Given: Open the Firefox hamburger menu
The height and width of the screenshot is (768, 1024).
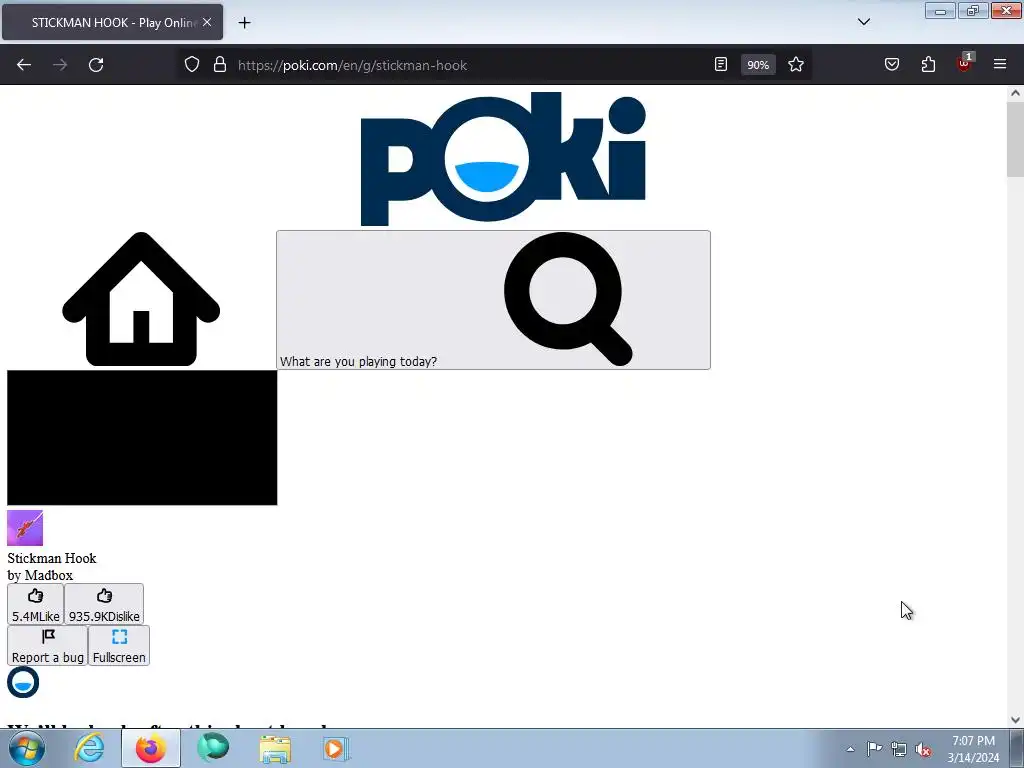Looking at the screenshot, I should point(1000,65).
